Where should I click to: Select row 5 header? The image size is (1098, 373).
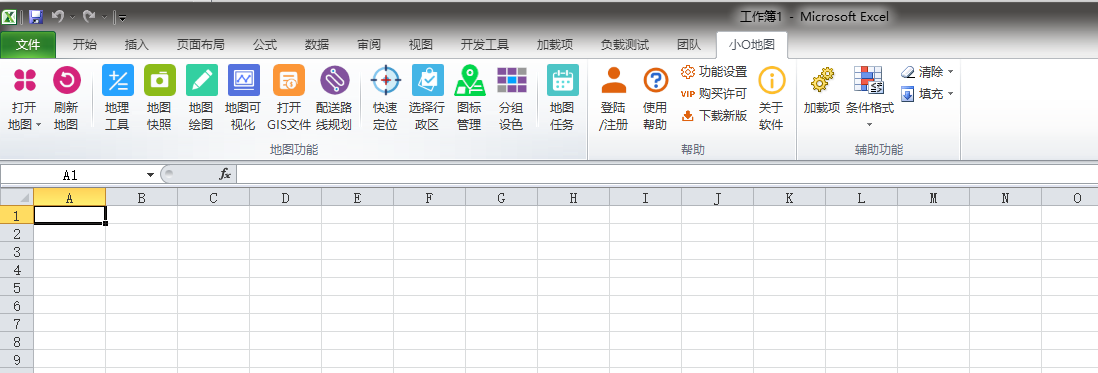17,288
